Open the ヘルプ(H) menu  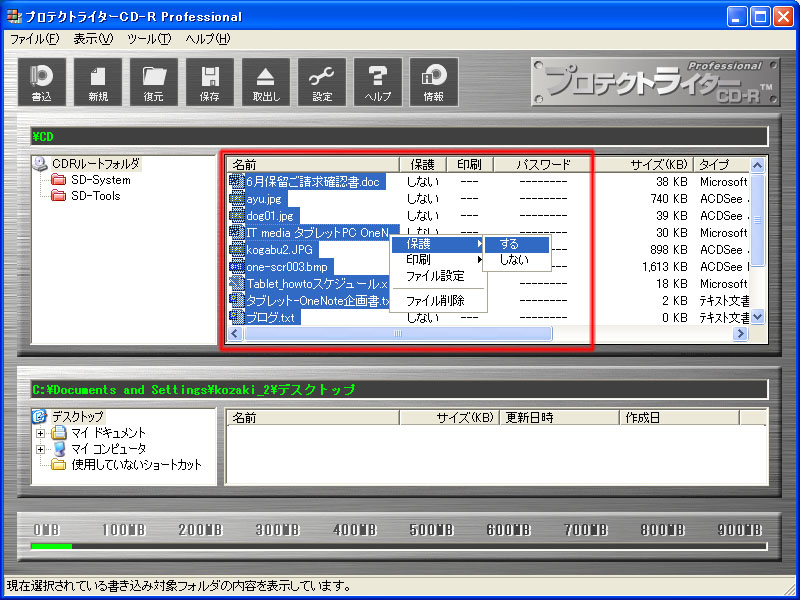(208, 39)
